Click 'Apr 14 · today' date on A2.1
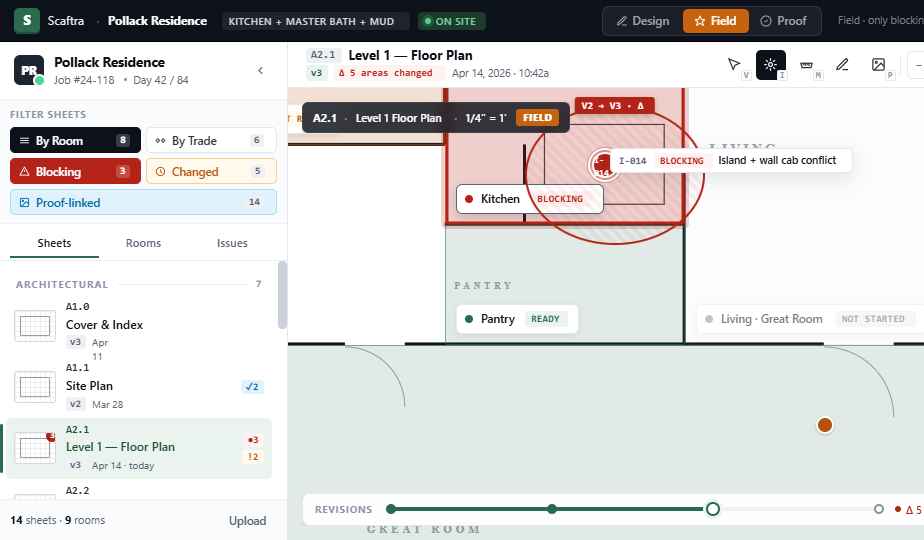 (x=123, y=466)
